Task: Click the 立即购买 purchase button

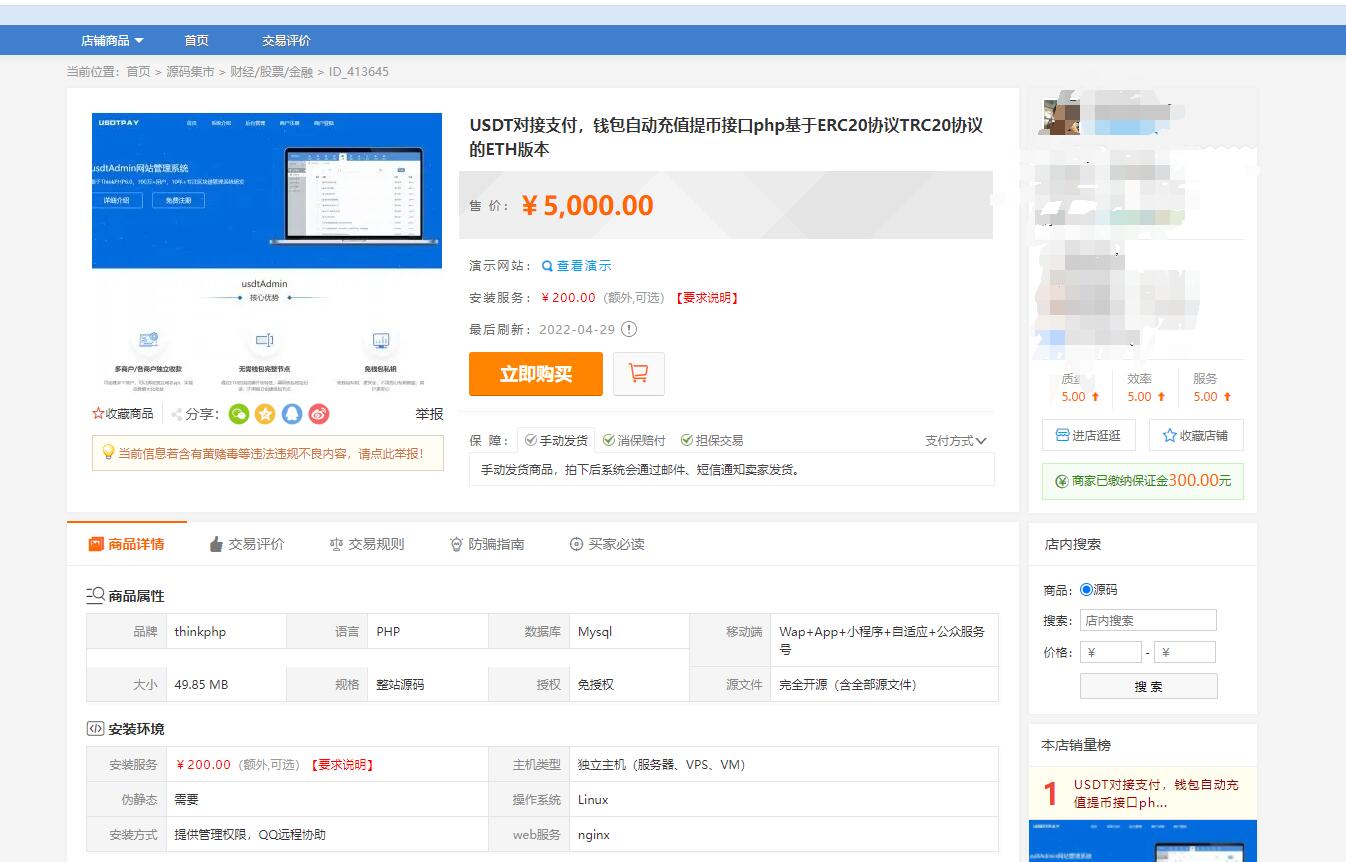Action: click(536, 374)
